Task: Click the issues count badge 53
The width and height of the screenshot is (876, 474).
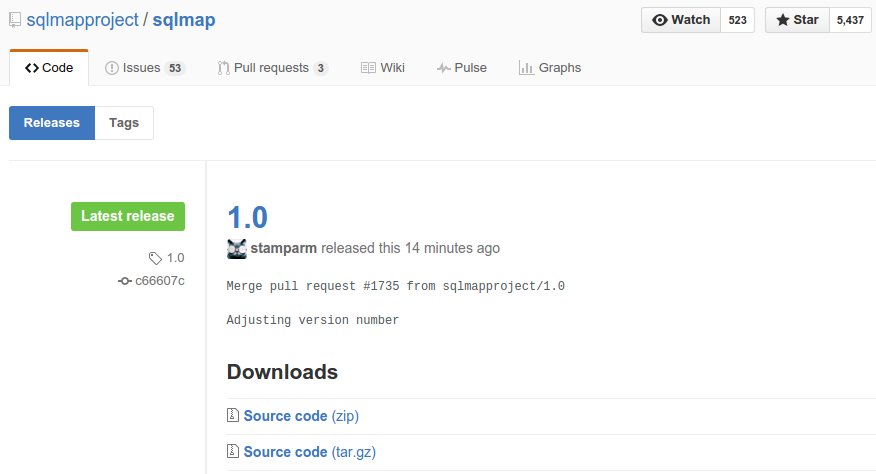Action: coord(175,68)
